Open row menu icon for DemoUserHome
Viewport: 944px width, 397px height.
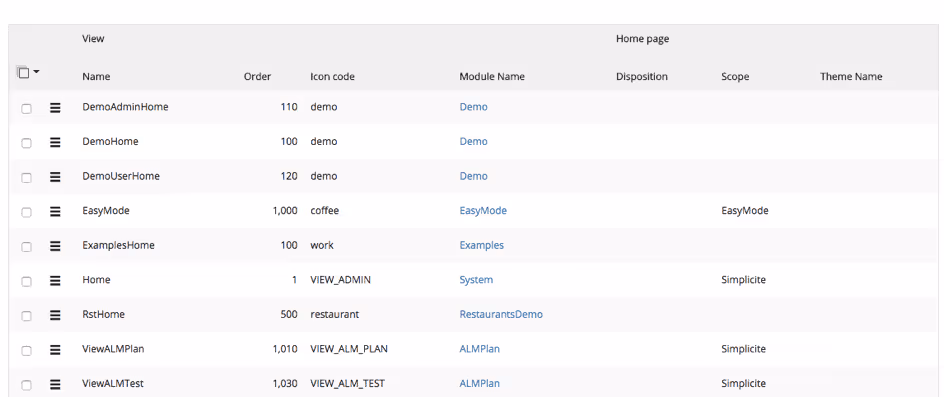pyautogui.click(x=55, y=177)
